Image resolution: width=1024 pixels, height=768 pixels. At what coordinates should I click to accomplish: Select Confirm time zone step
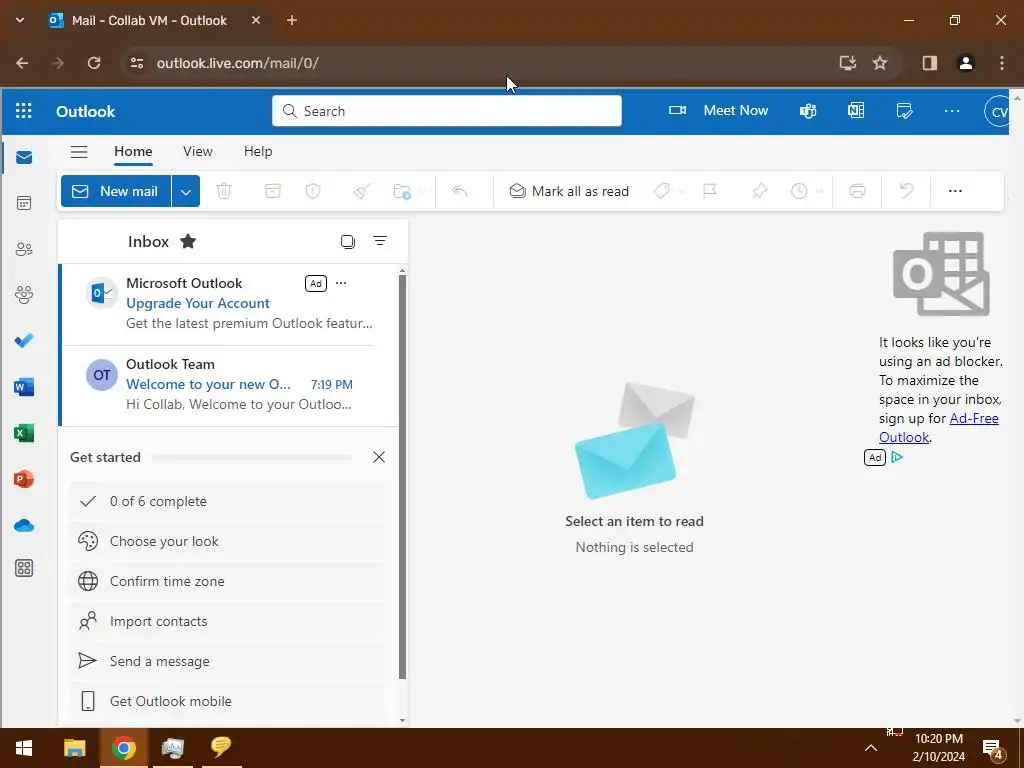click(227, 581)
